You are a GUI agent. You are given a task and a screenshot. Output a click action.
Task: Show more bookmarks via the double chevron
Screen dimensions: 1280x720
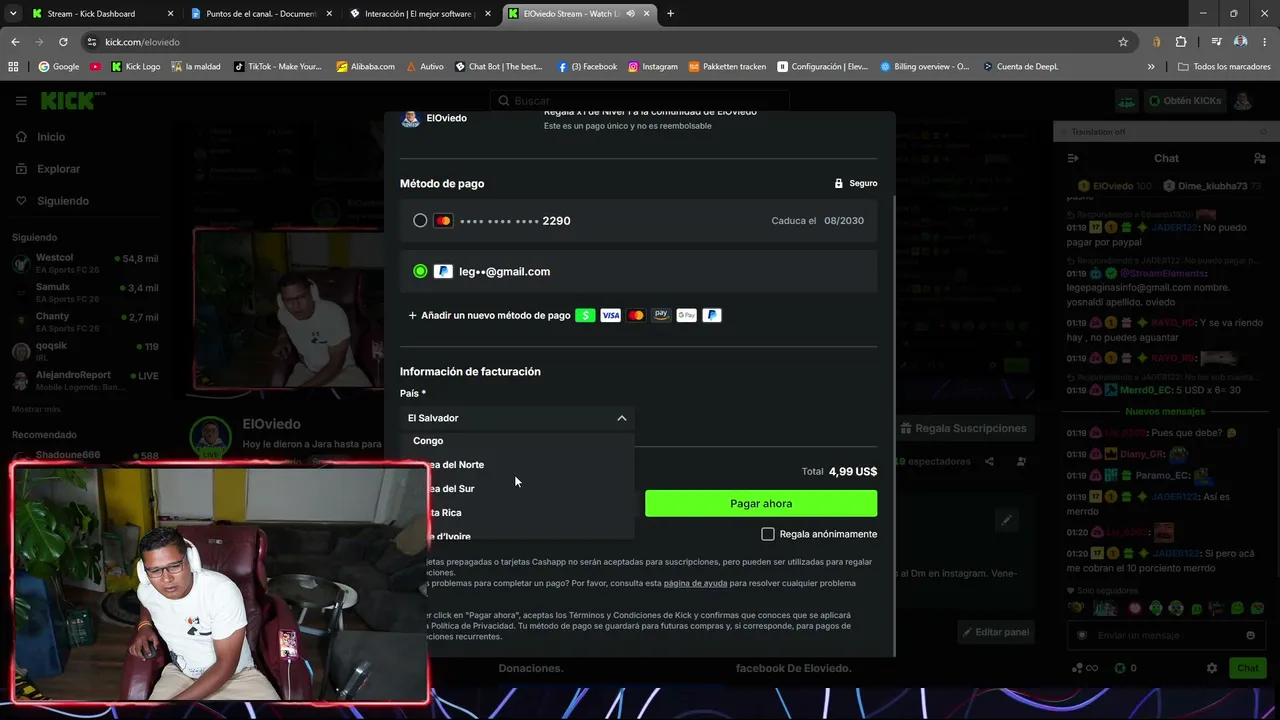(1151, 67)
